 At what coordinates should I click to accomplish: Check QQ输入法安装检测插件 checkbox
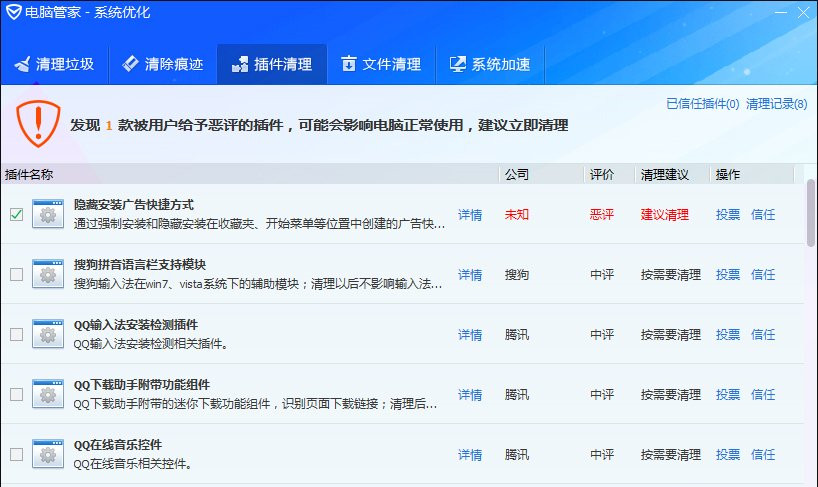(x=16, y=334)
